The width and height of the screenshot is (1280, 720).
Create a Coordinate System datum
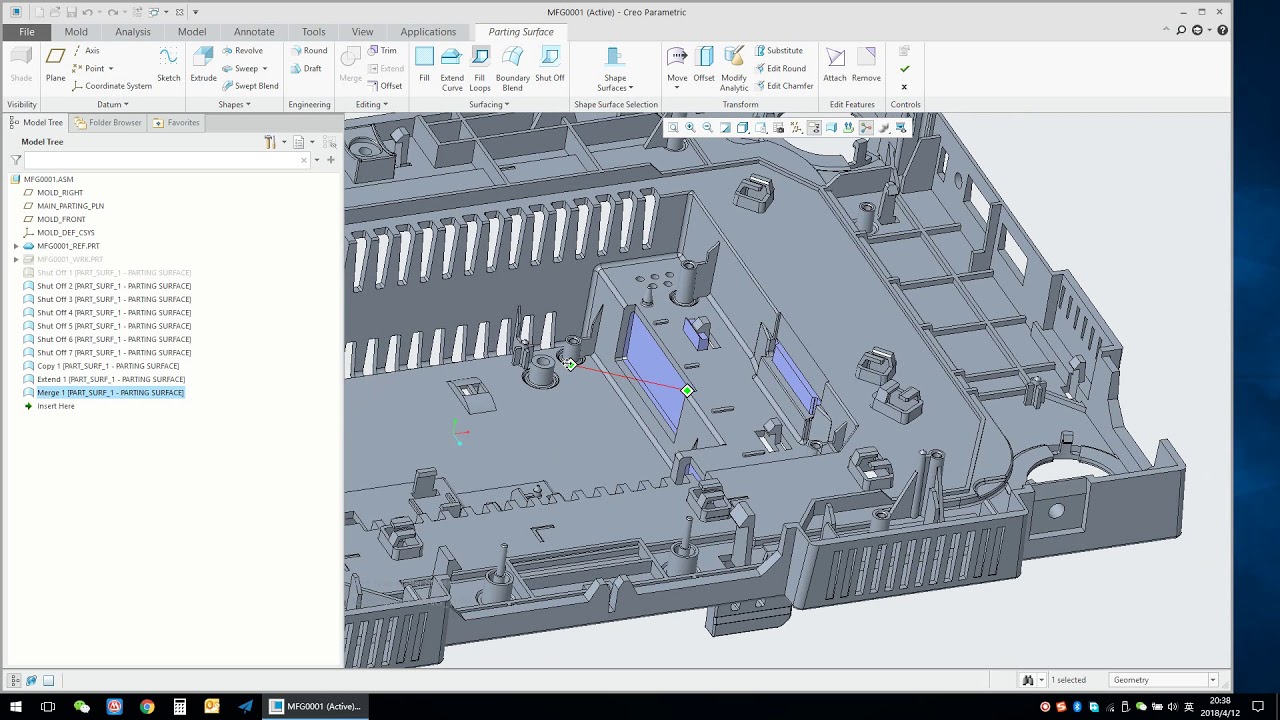pos(112,86)
